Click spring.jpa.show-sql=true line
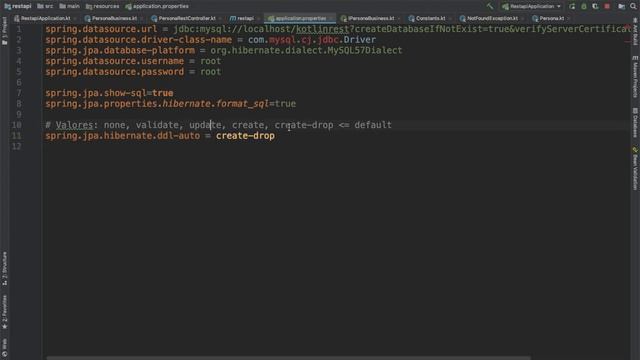This screenshot has height=360, width=640. point(109,93)
